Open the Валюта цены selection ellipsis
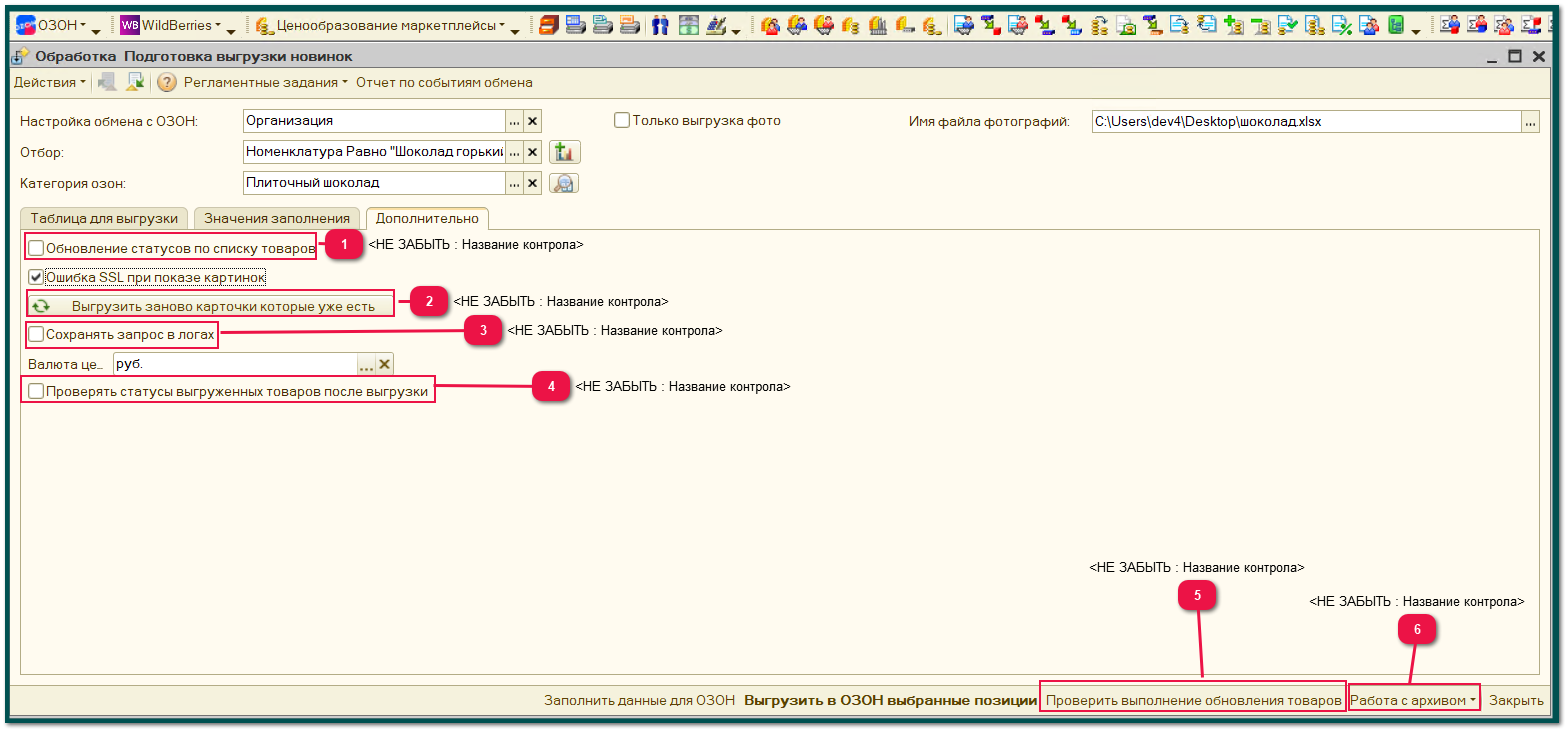Screen dimensions: 1568x732 (366, 364)
